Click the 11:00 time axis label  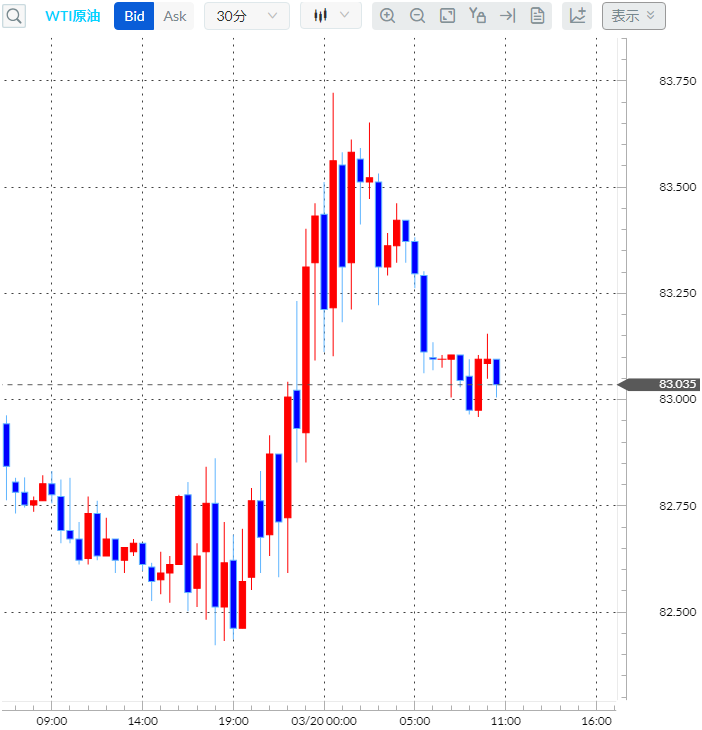506,721
